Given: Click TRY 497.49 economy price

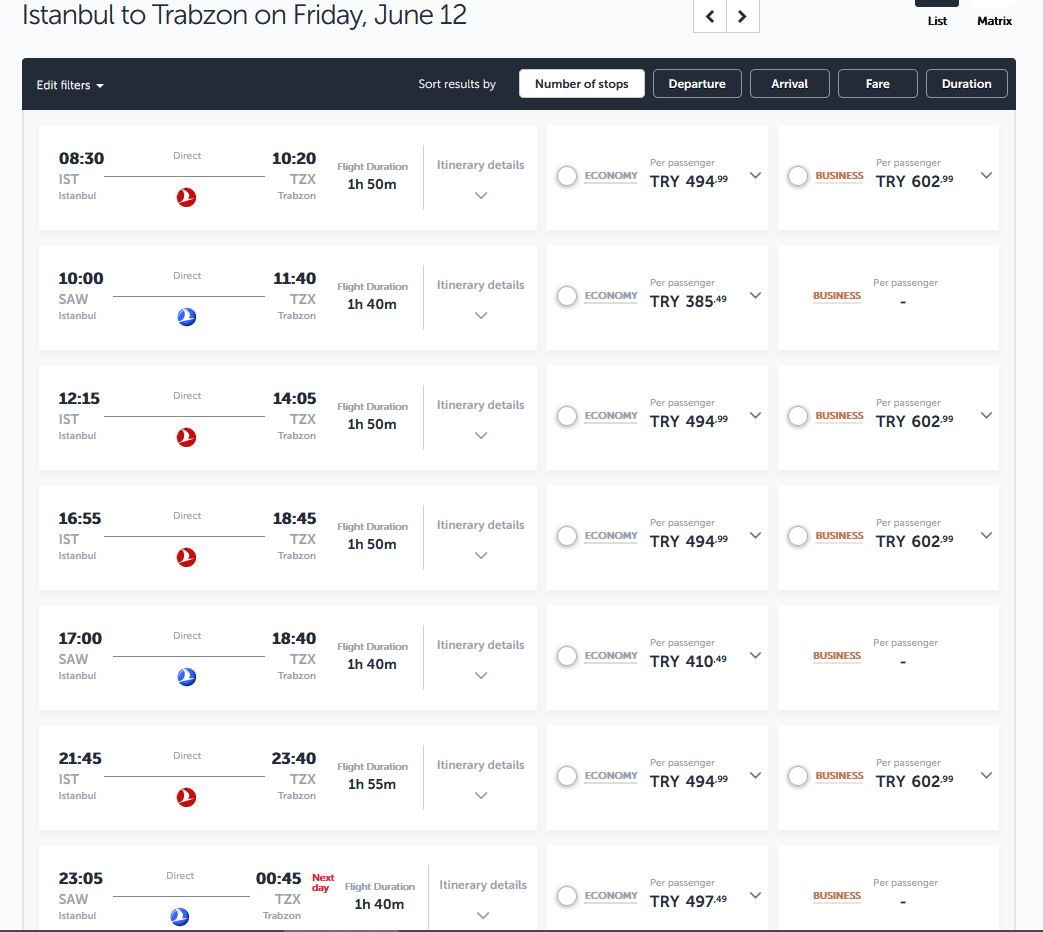Looking at the screenshot, I should (x=688, y=901).
